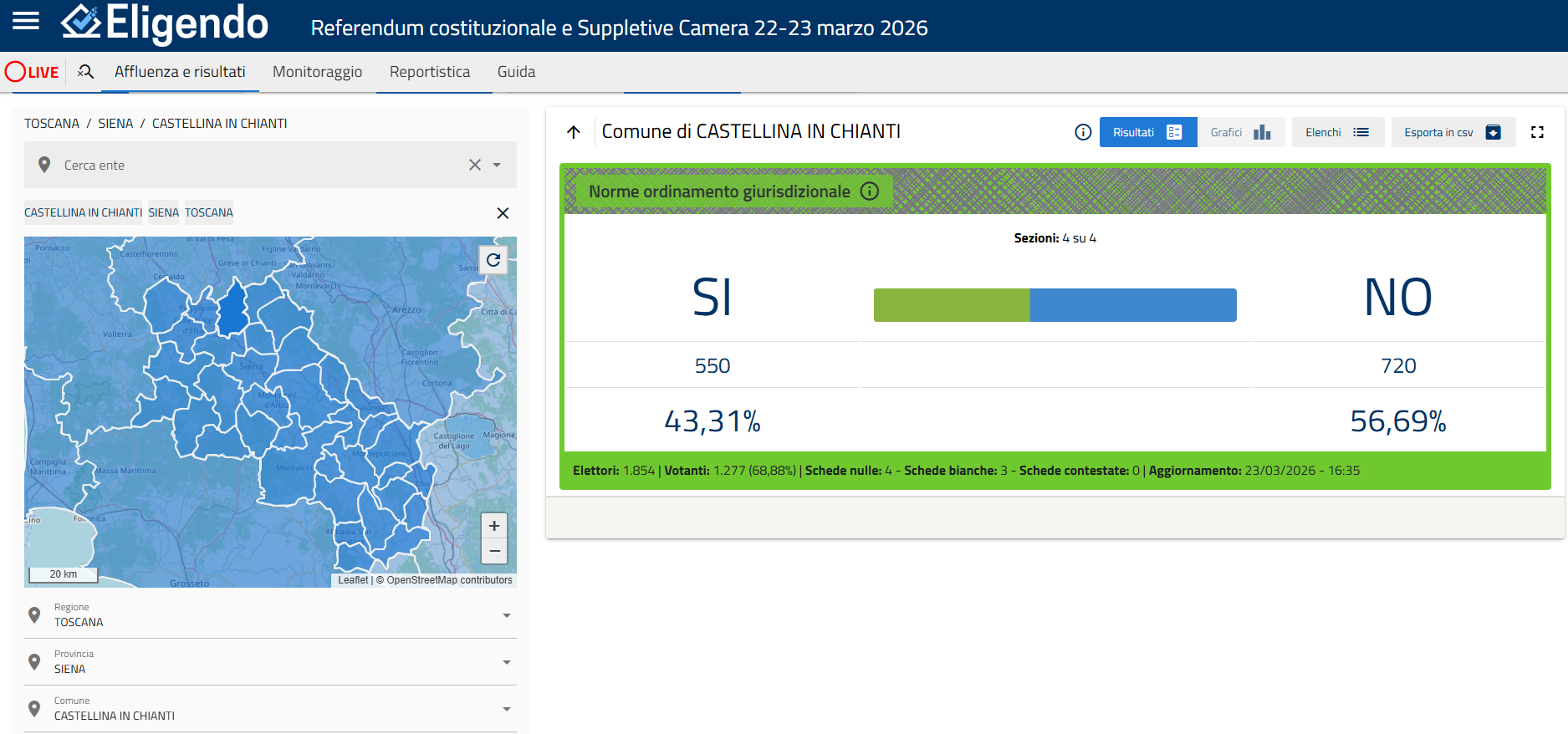Open info icon next to Comune title

point(1083,132)
